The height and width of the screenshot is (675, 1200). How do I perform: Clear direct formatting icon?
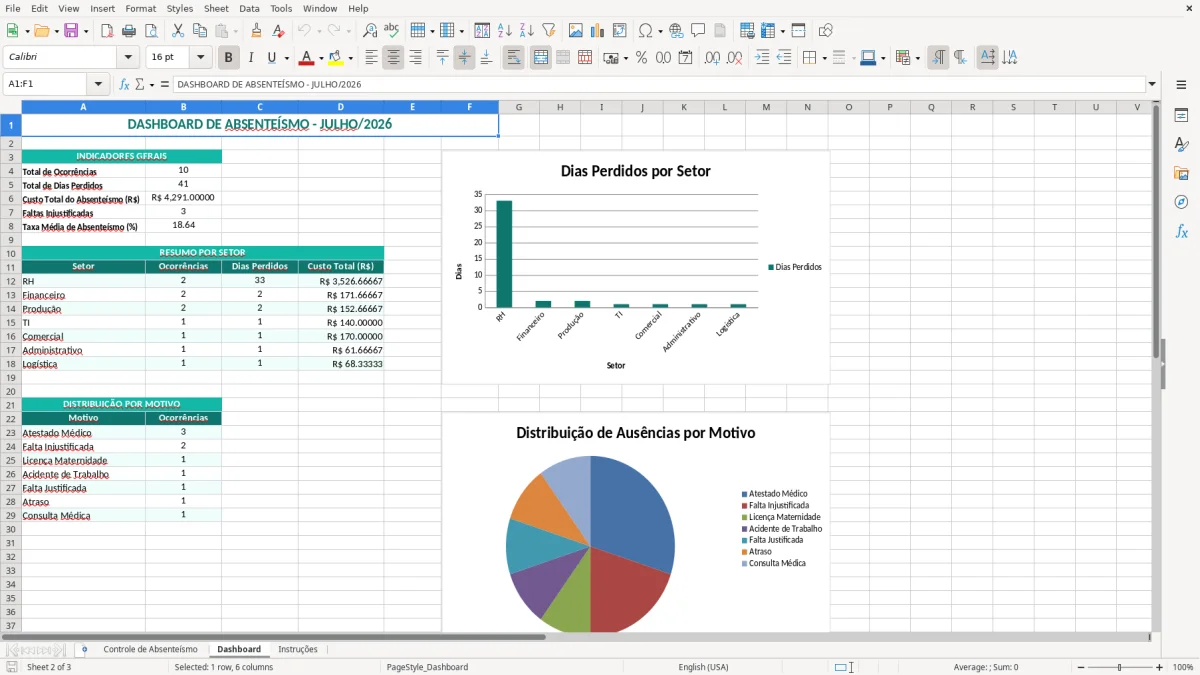tap(279, 31)
